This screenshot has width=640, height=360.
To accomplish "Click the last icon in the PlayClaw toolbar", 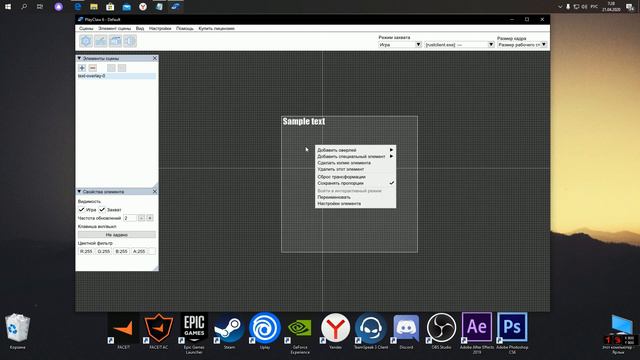I will (x=130, y=41).
